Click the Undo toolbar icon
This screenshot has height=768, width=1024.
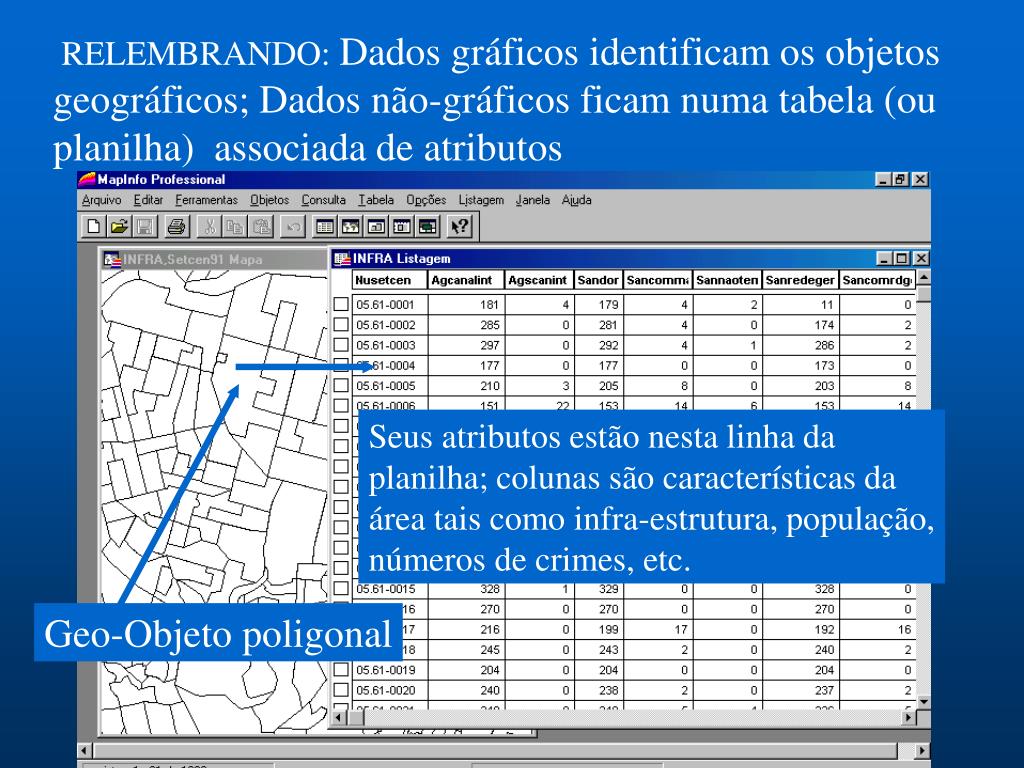pos(293,227)
